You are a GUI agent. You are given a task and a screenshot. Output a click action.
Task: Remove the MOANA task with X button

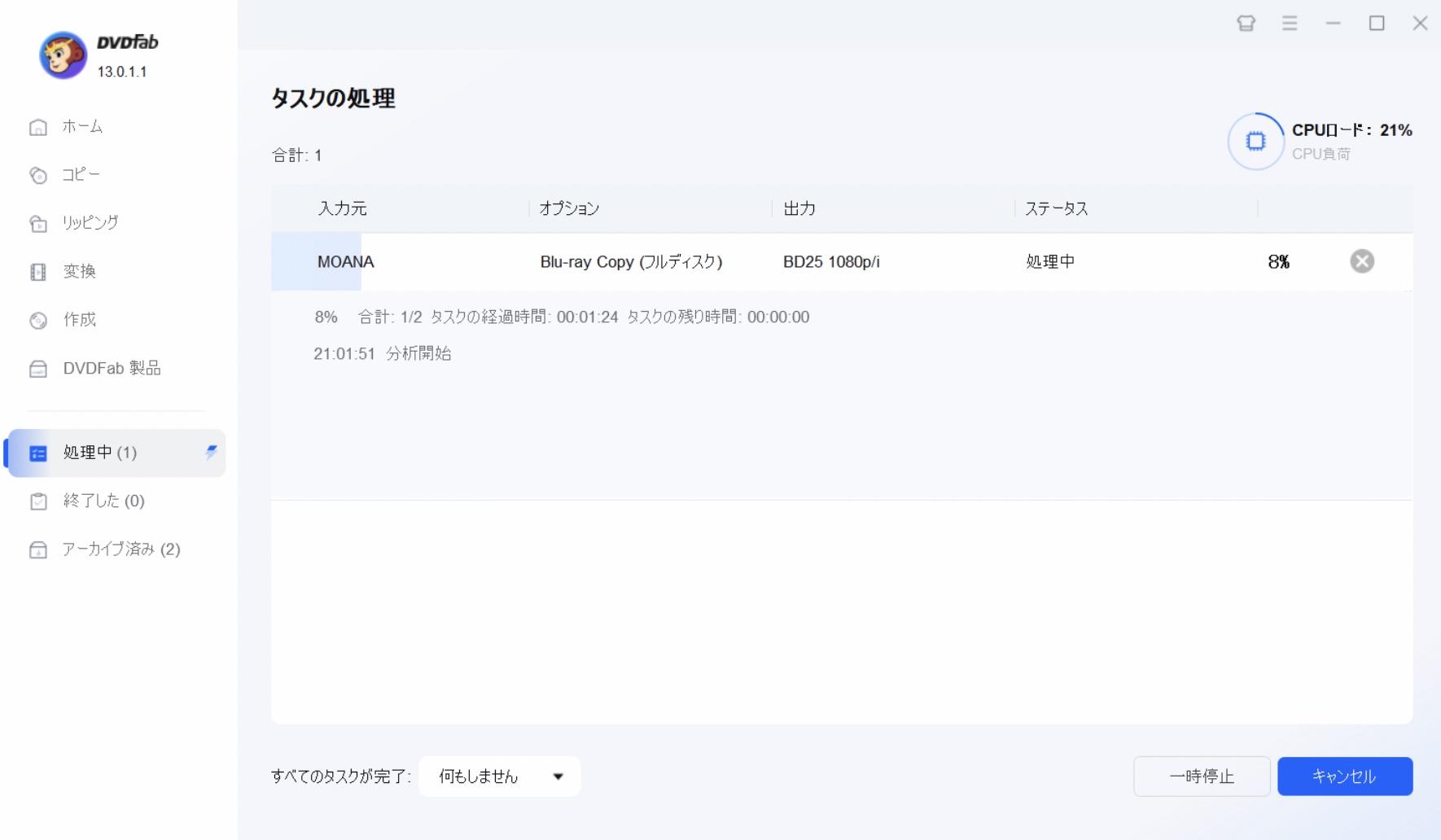point(1362,261)
